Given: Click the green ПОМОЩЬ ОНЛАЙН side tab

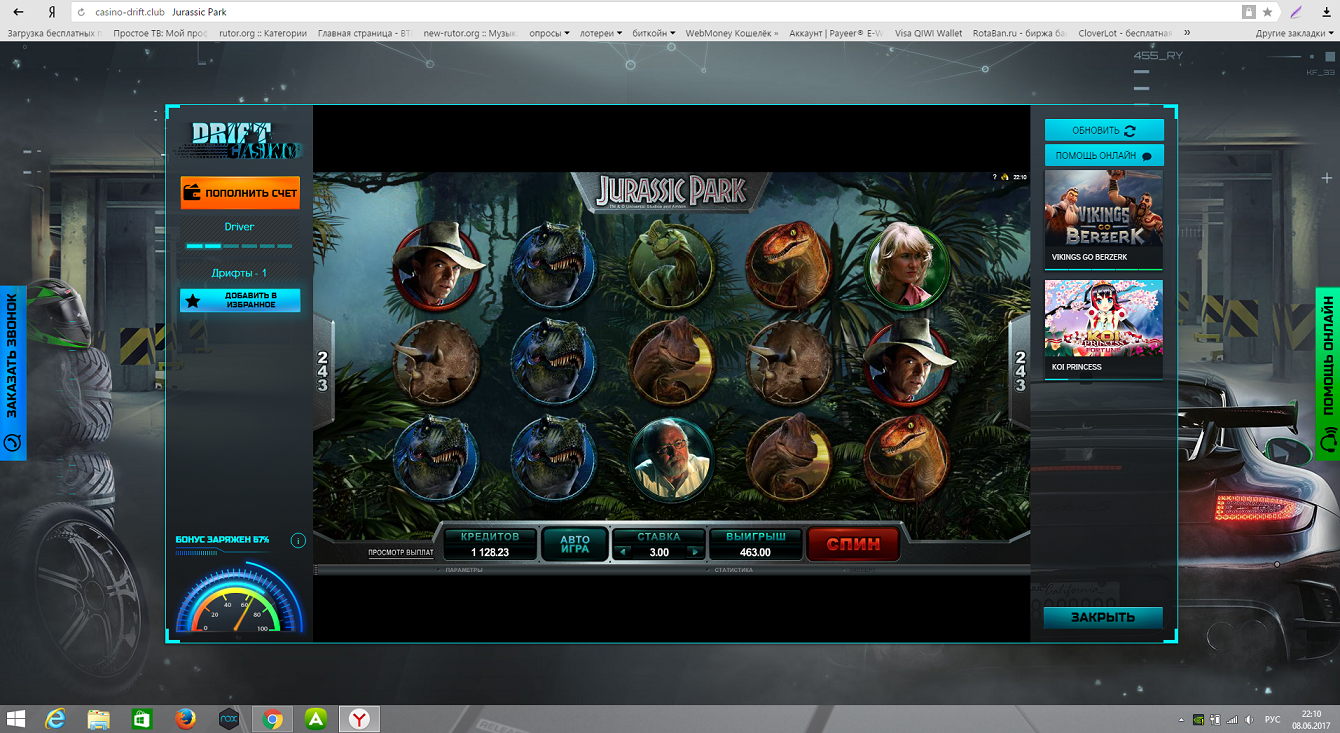Looking at the screenshot, I should tap(1327, 373).
